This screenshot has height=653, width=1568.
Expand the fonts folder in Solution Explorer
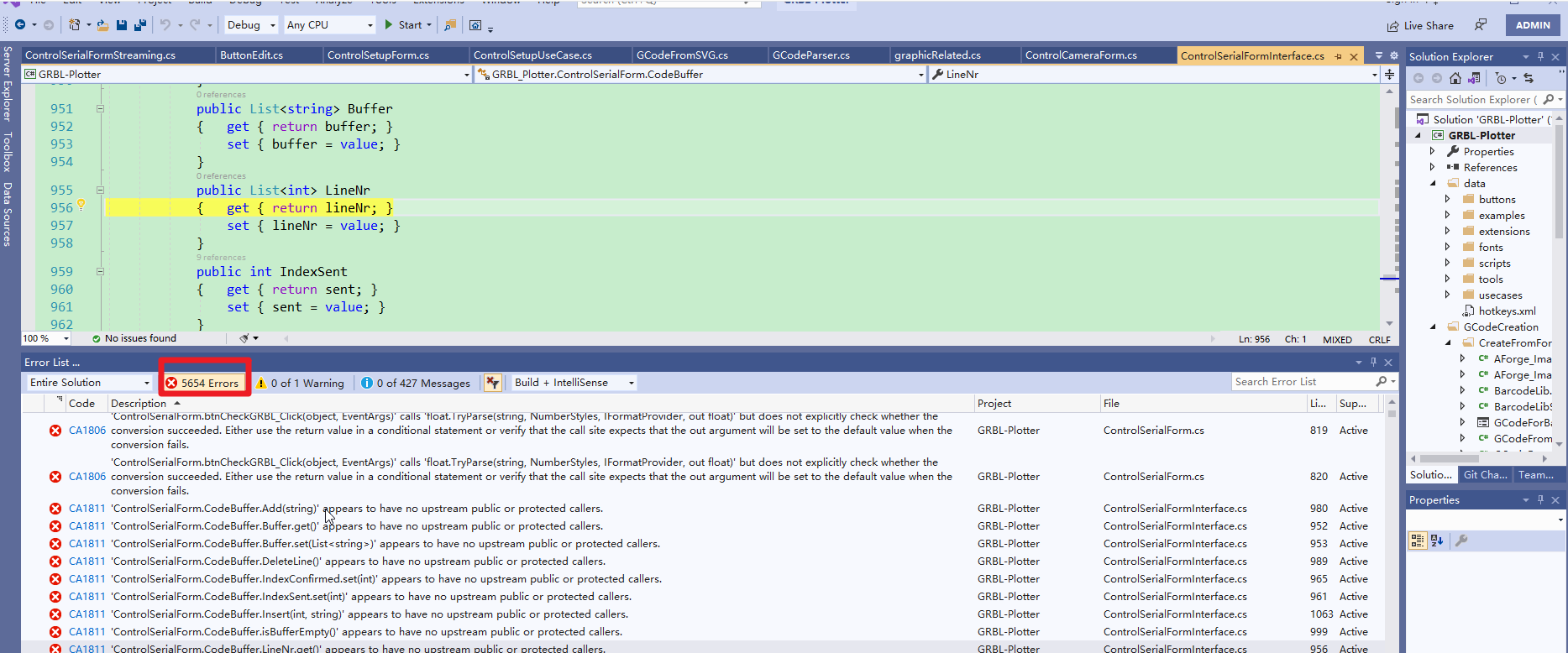(x=1447, y=247)
